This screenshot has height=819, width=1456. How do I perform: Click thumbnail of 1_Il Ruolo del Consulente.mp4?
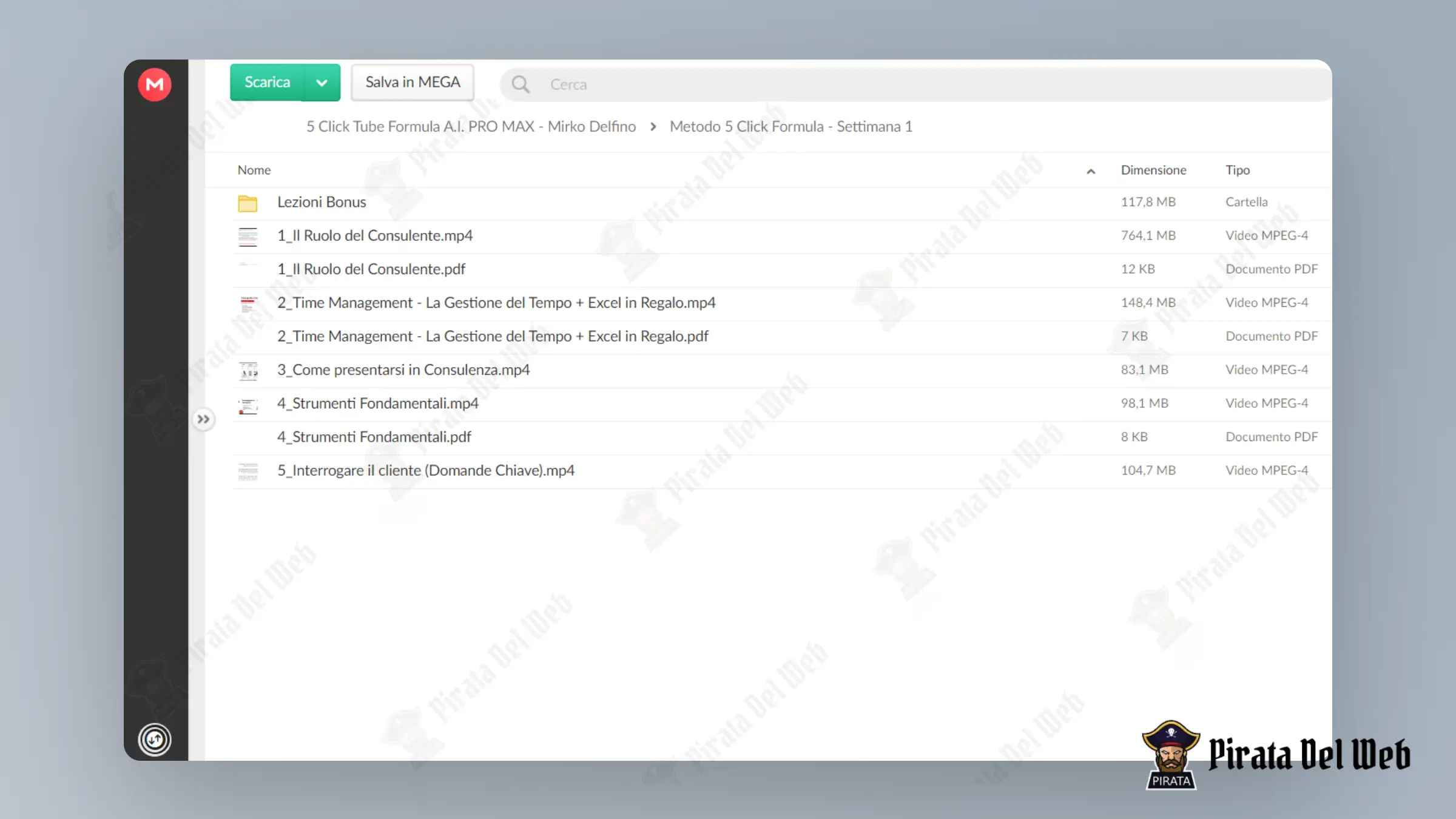(x=248, y=237)
